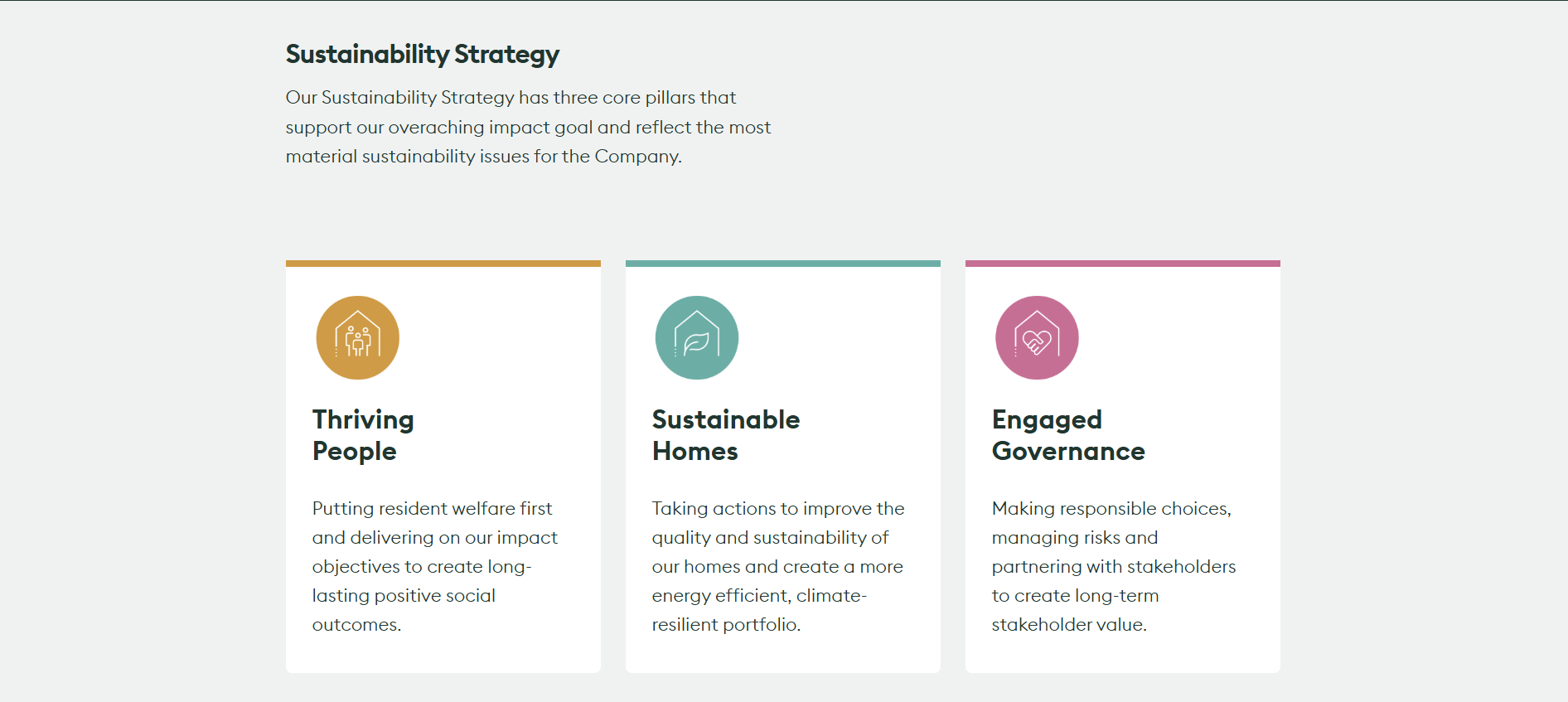The height and width of the screenshot is (702, 1568).
Task: Click the teal bar above Sustainable Homes card
Action: (783, 264)
